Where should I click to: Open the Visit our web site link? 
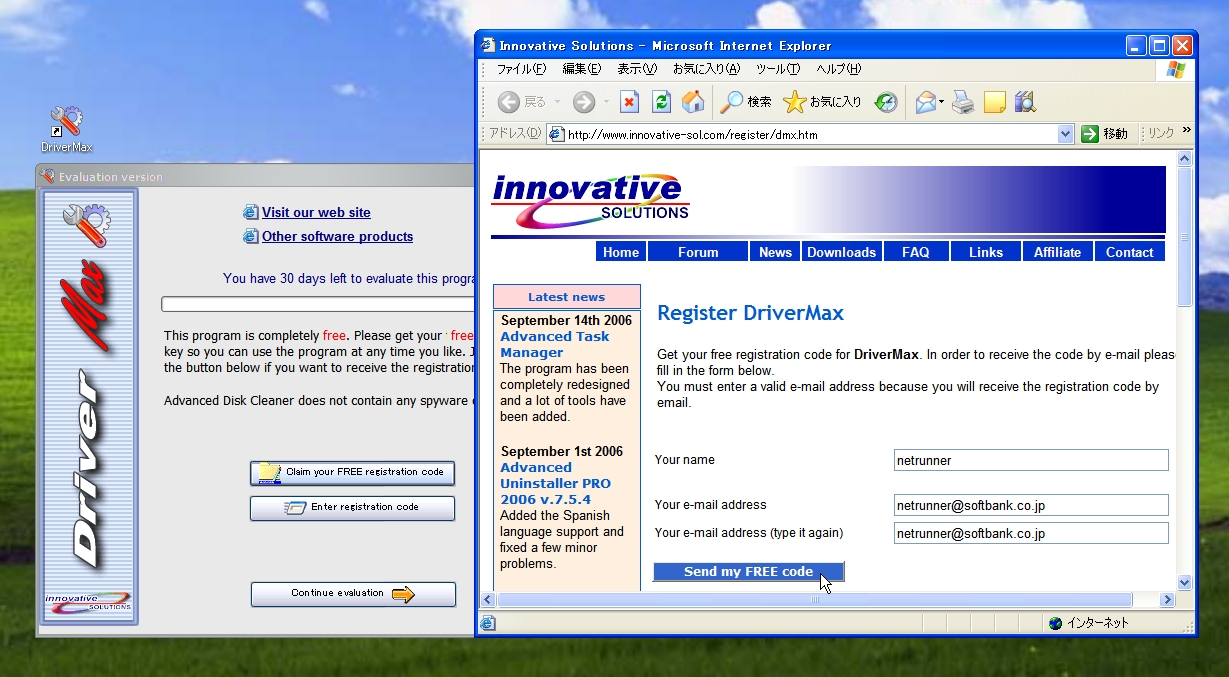316,212
